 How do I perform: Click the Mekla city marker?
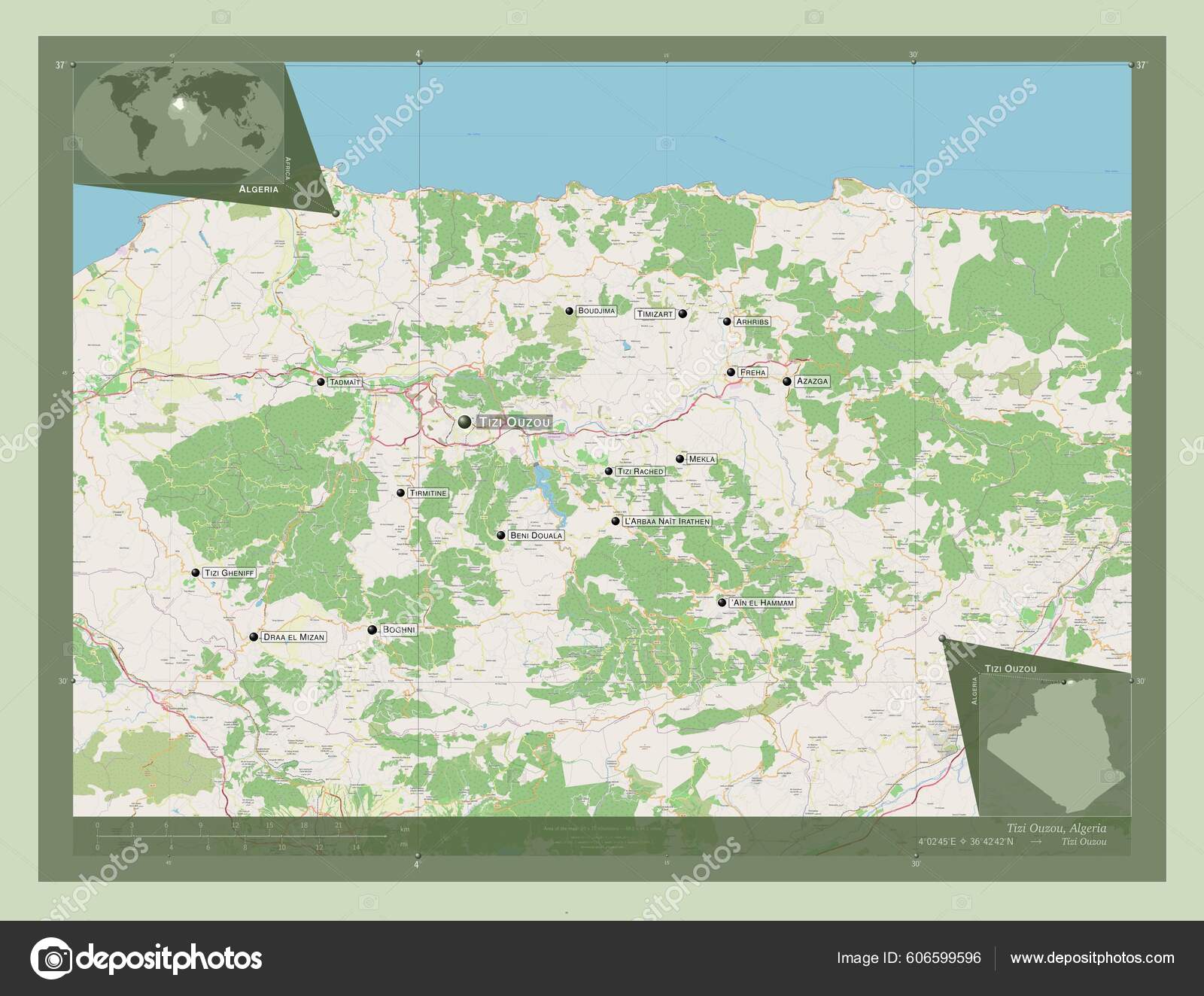coord(680,458)
